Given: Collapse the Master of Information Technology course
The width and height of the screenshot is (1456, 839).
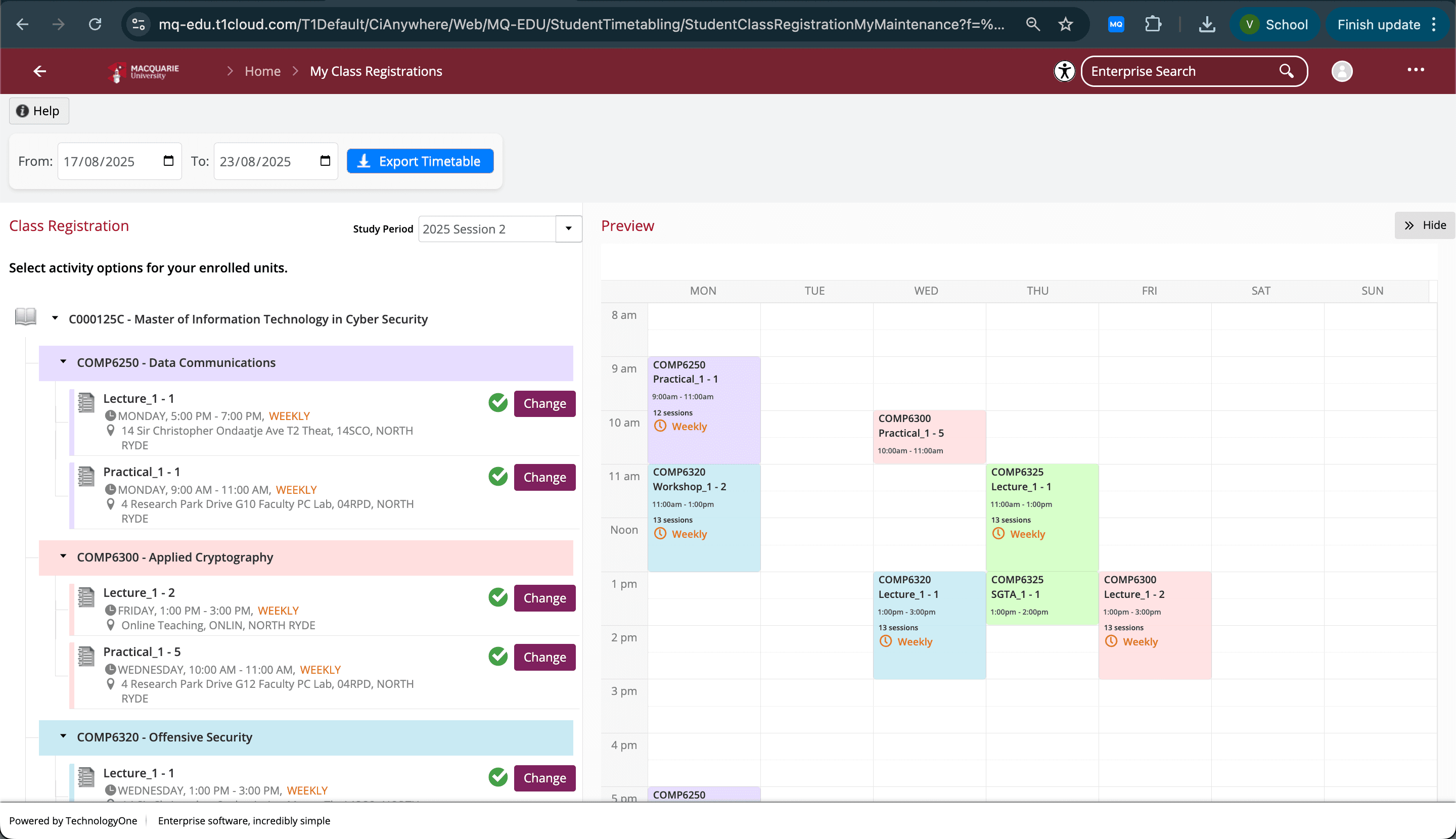Looking at the screenshot, I should tap(55, 318).
